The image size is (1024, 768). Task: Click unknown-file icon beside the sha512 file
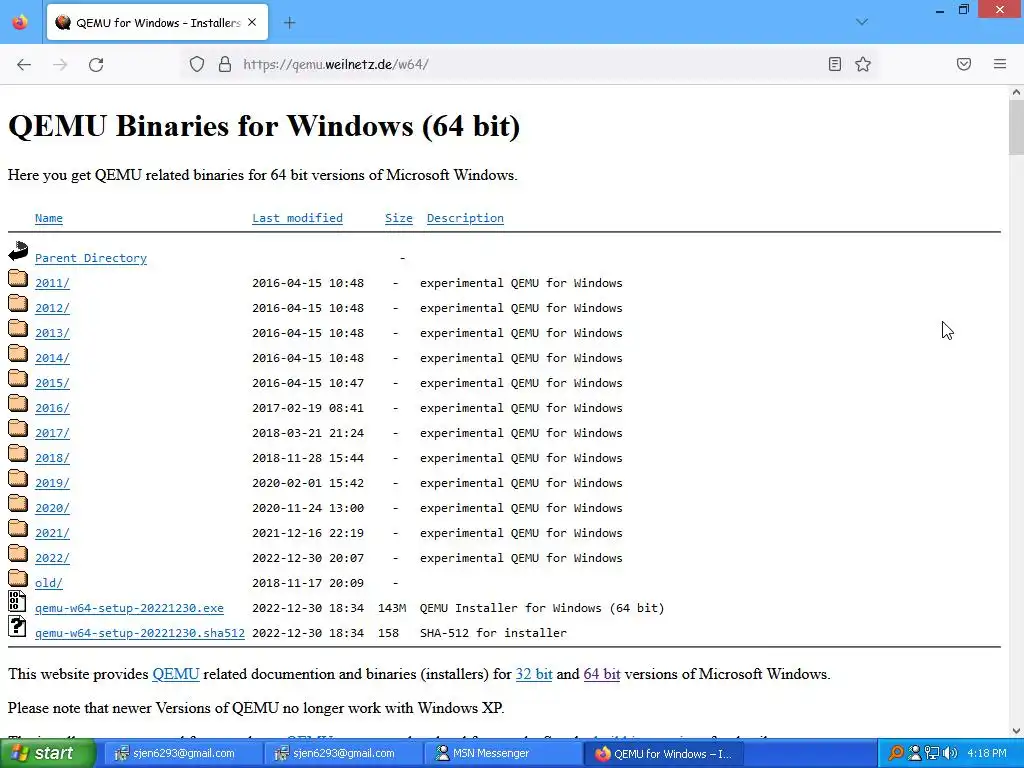click(18, 626)
